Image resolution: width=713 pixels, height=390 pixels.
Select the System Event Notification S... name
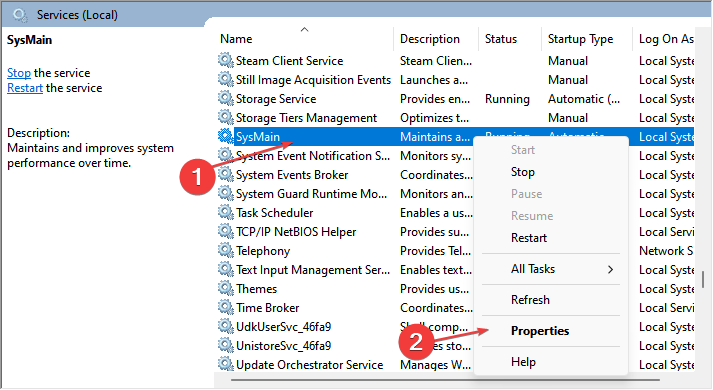coord(313,155)
